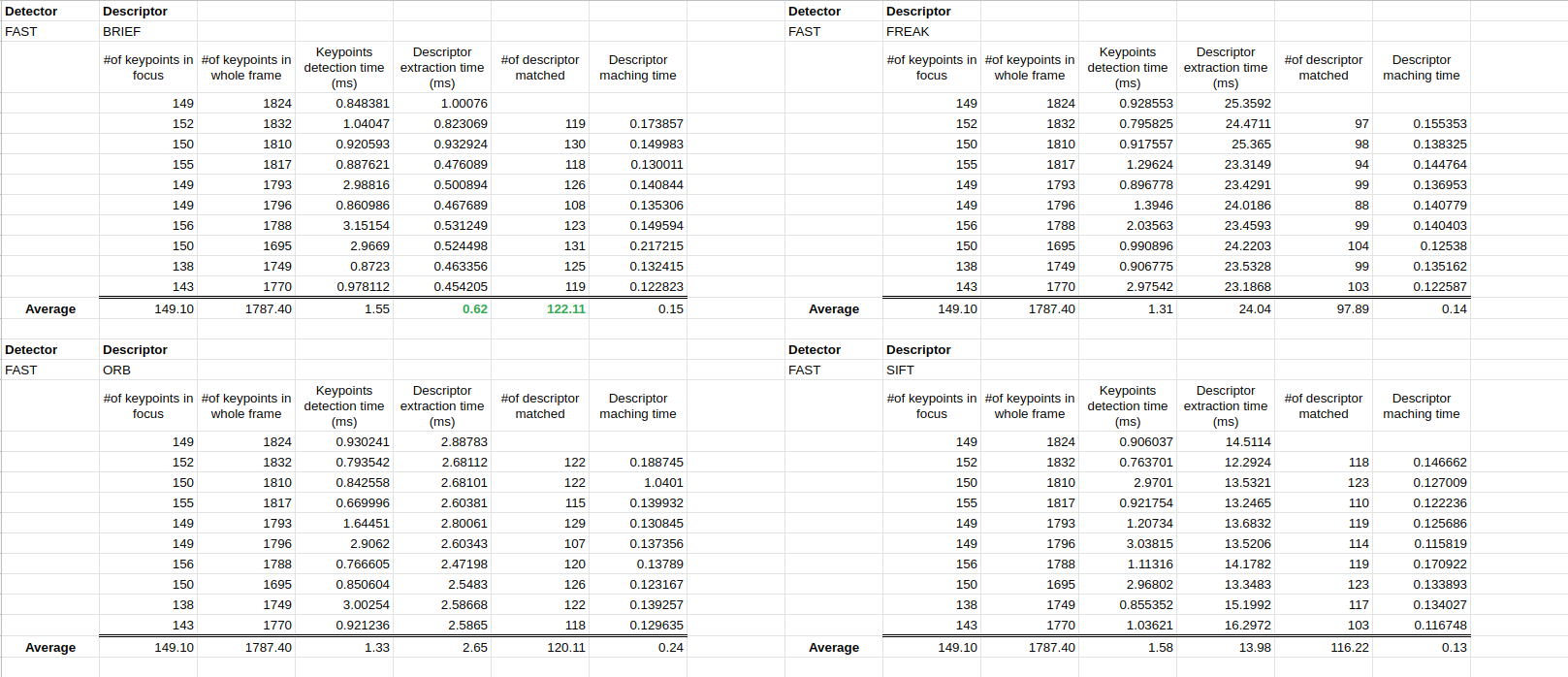Select the cell showing 16.2972
Image resolution: width=1568 pixels, height=677 pixels.
click(1226, 625)
